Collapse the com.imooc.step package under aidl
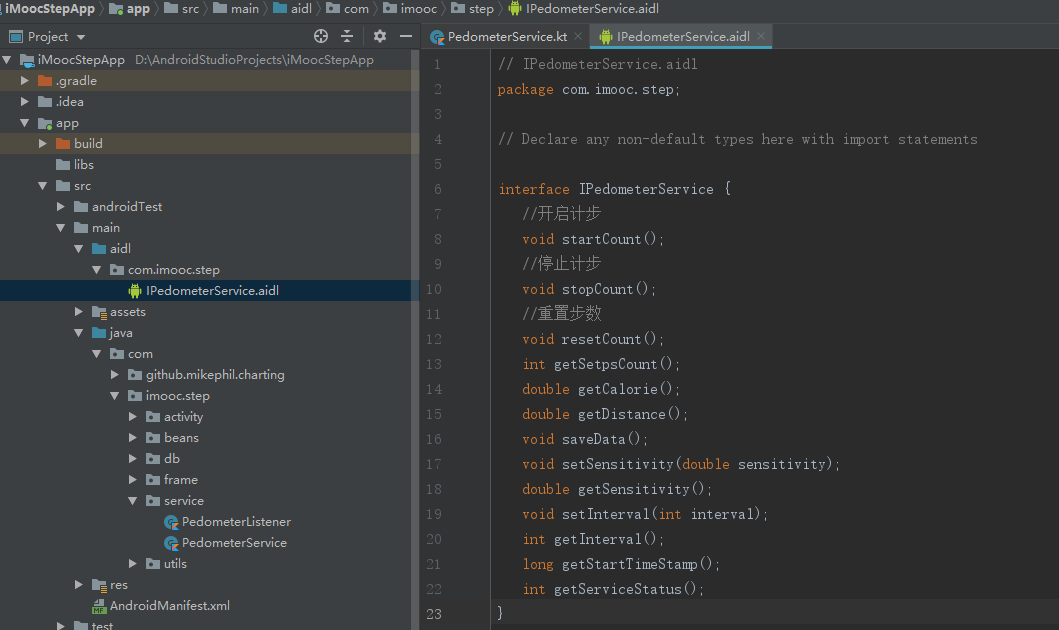This screenshot has height=630, width=1059. [96, 269]
